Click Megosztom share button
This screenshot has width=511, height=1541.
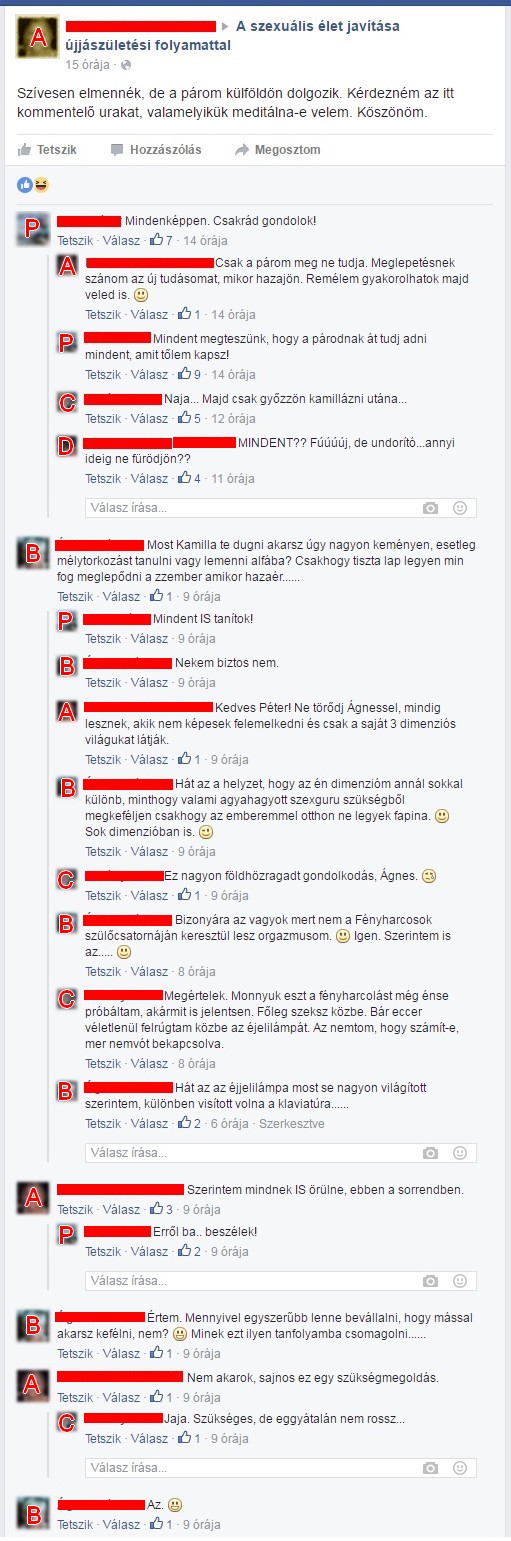pos(278,150)
